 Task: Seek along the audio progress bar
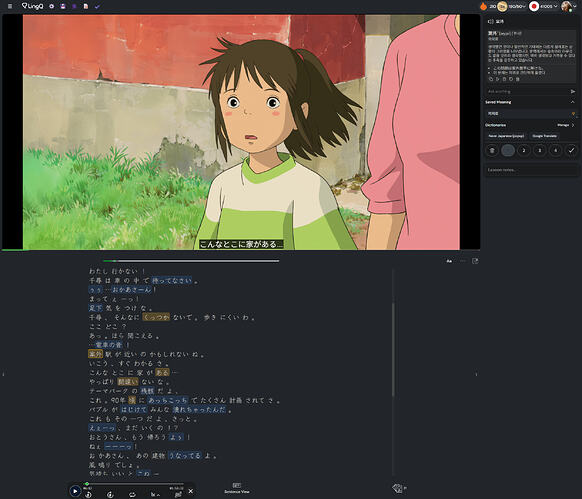tap(134, 484)
